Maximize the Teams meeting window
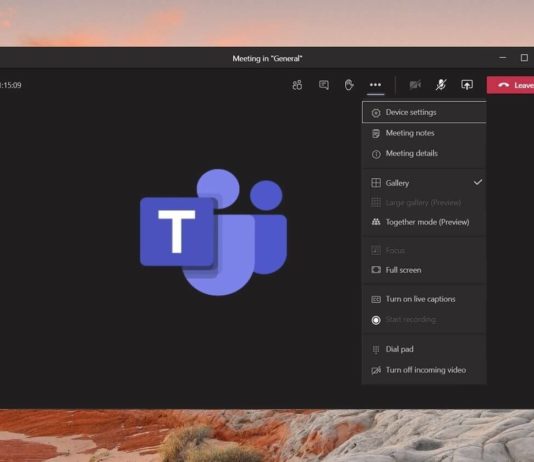The image size is (534, 462). 524,58
